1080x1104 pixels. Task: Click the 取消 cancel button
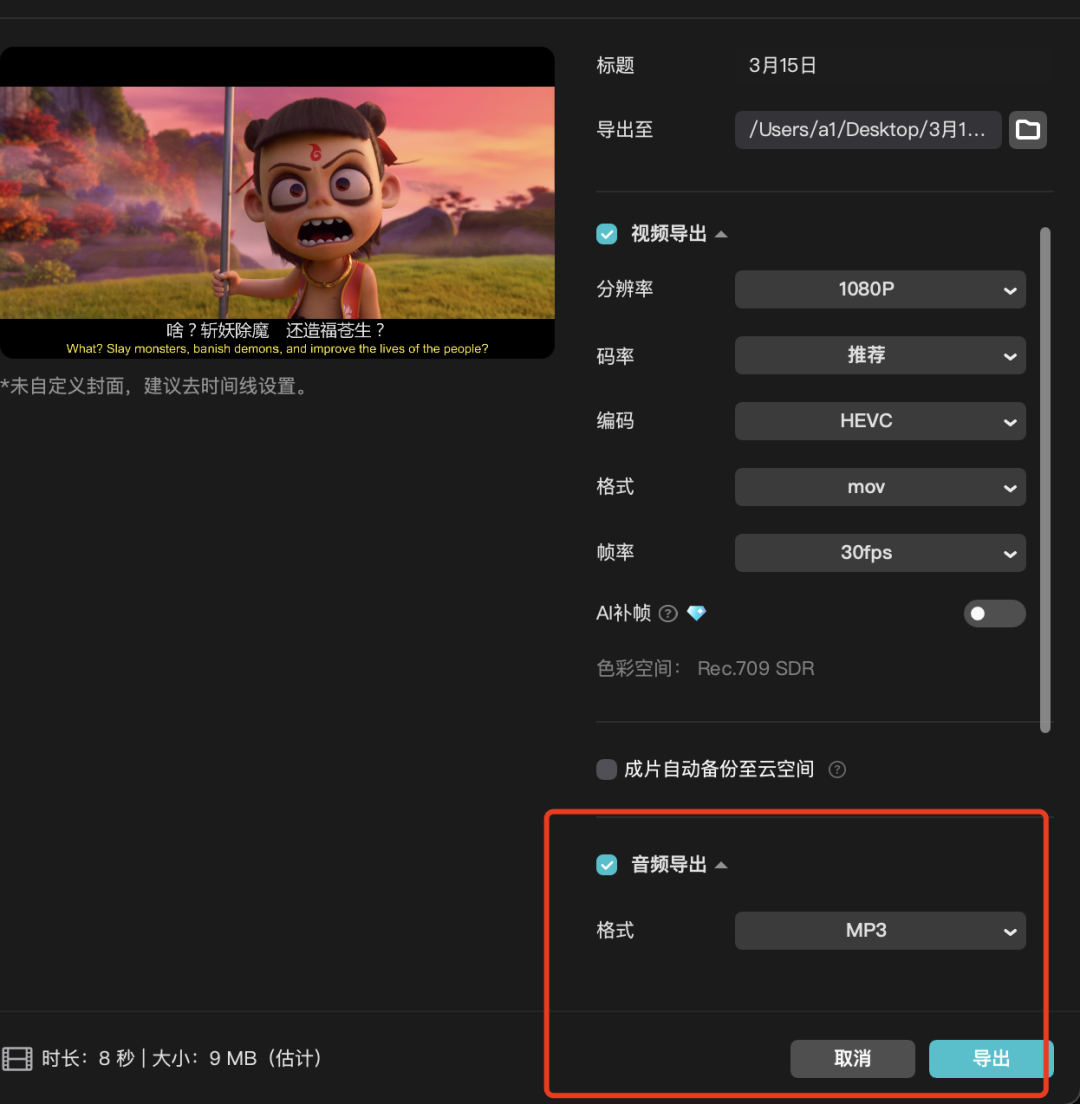tap(852, 1058)
